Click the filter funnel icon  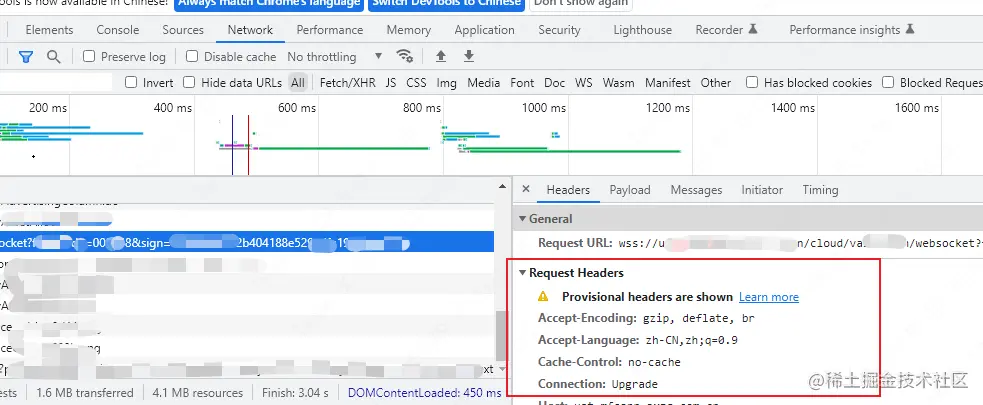26,57
